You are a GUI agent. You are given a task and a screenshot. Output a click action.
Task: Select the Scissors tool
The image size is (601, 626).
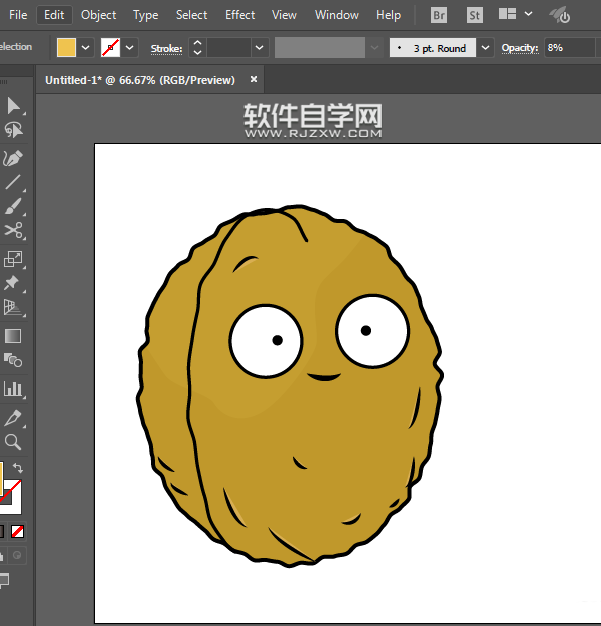13,231
